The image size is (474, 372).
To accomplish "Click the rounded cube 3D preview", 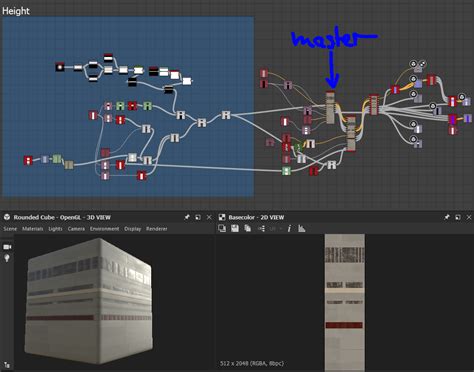I will pos(89,301).
